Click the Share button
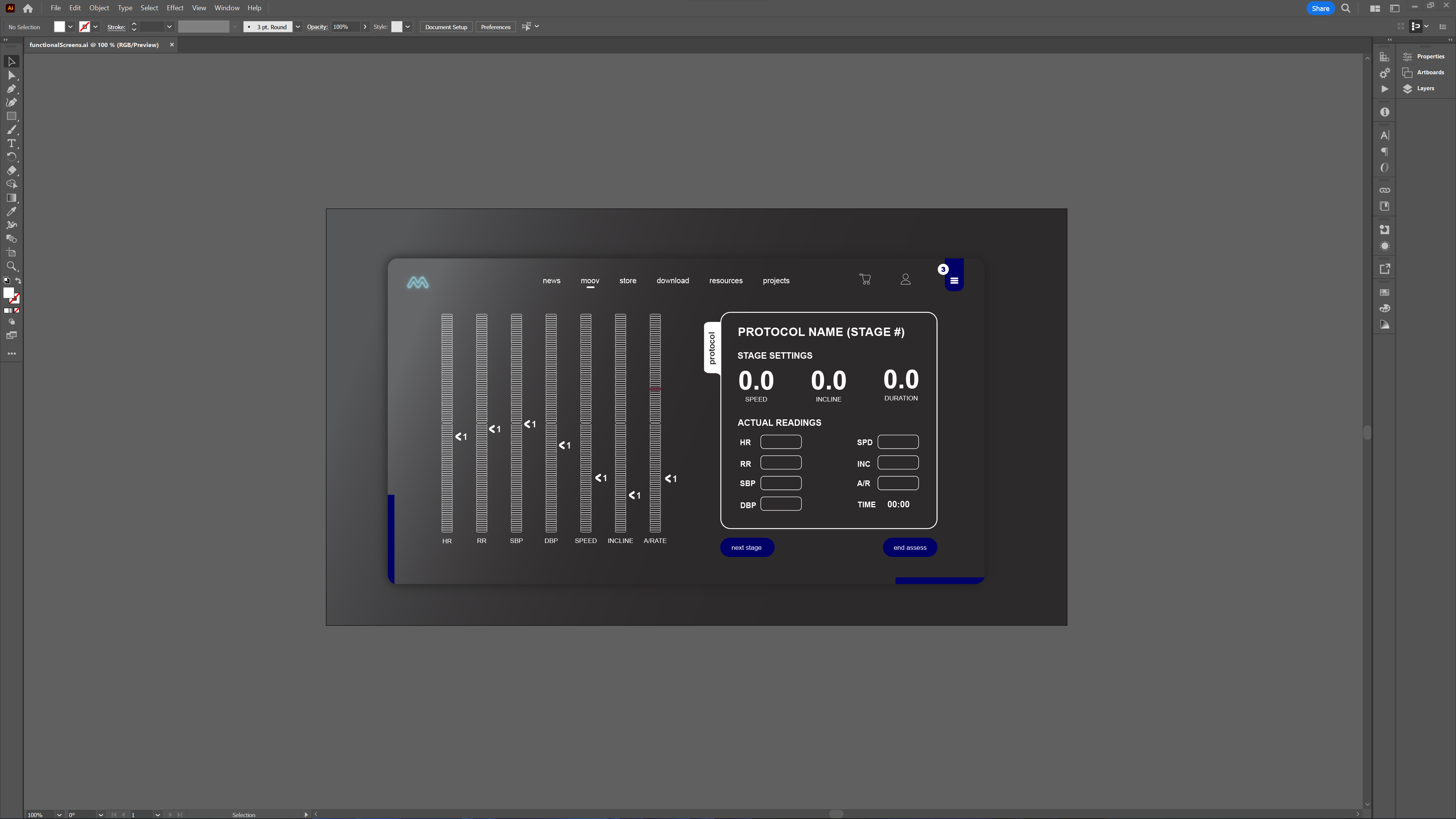This screenshot has height=819, width=1456. click(x=1320, y=8)
